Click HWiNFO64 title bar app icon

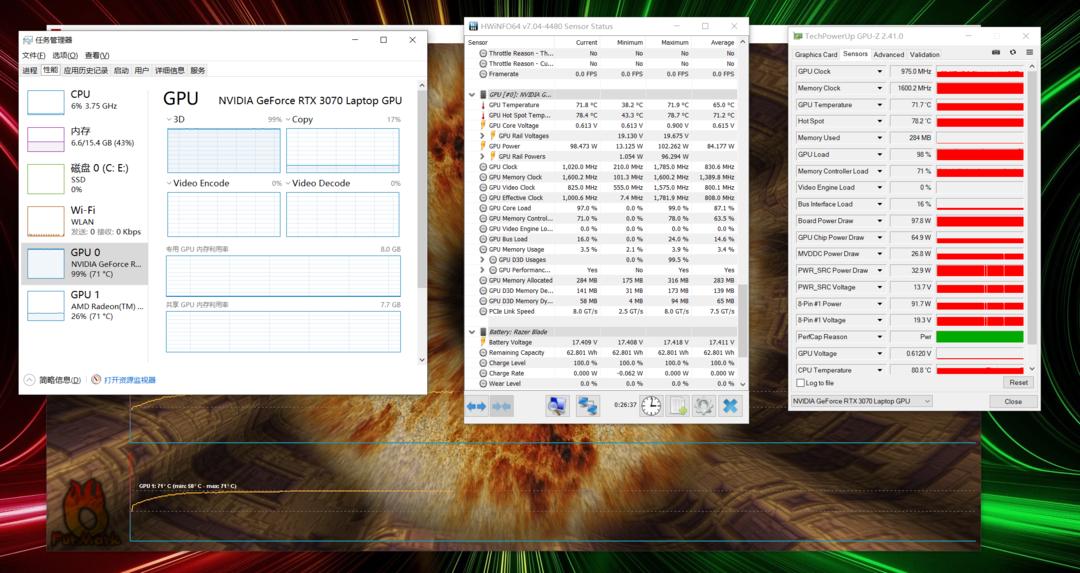(473, 26)
